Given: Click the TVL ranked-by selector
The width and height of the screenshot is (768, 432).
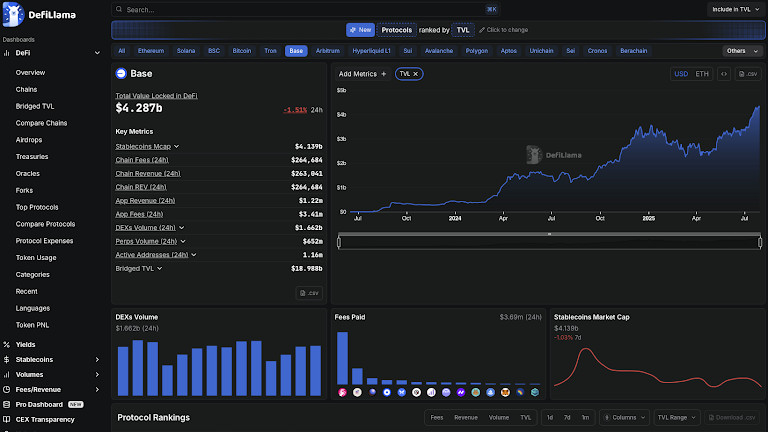Looking at the screenshot, I should [463, 30].
